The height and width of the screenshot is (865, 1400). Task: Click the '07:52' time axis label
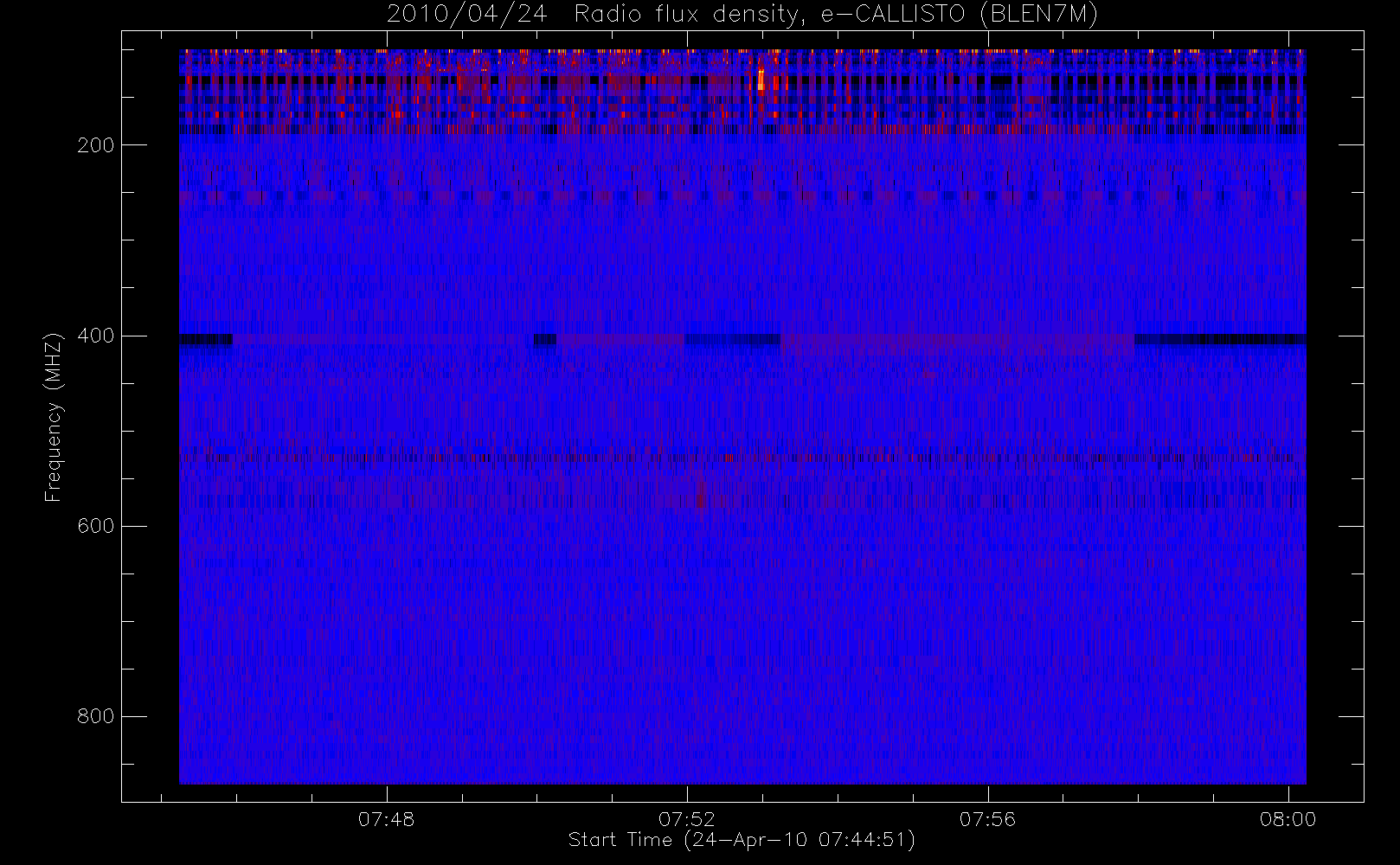(x=687, y=819)
